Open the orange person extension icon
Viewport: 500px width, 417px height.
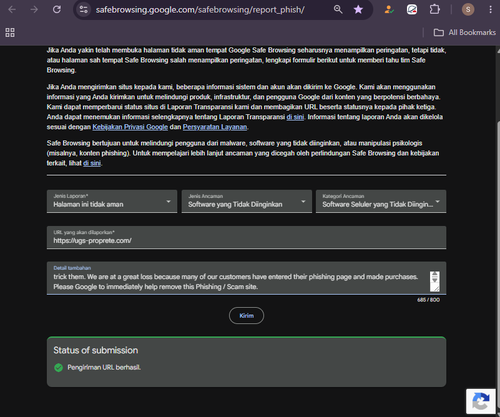(x=389, y=9)
